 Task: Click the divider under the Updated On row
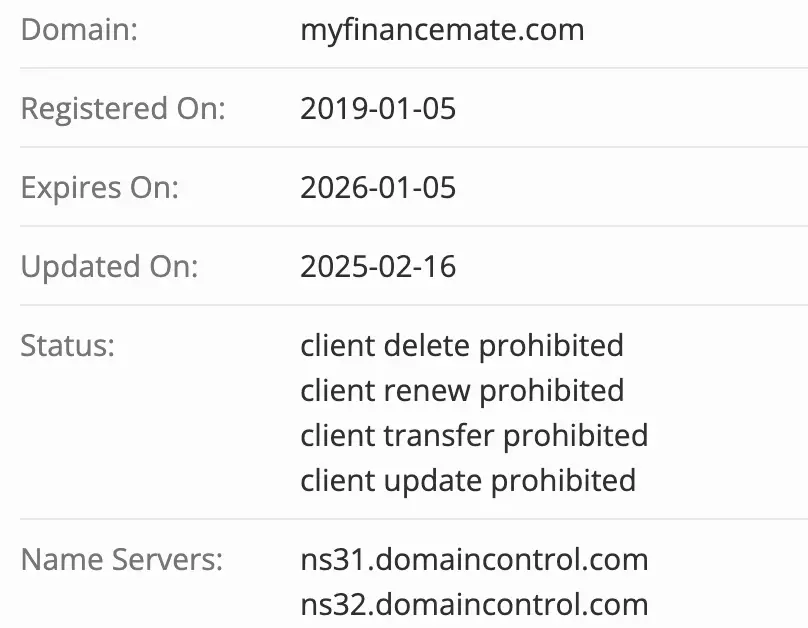[404, 305]
